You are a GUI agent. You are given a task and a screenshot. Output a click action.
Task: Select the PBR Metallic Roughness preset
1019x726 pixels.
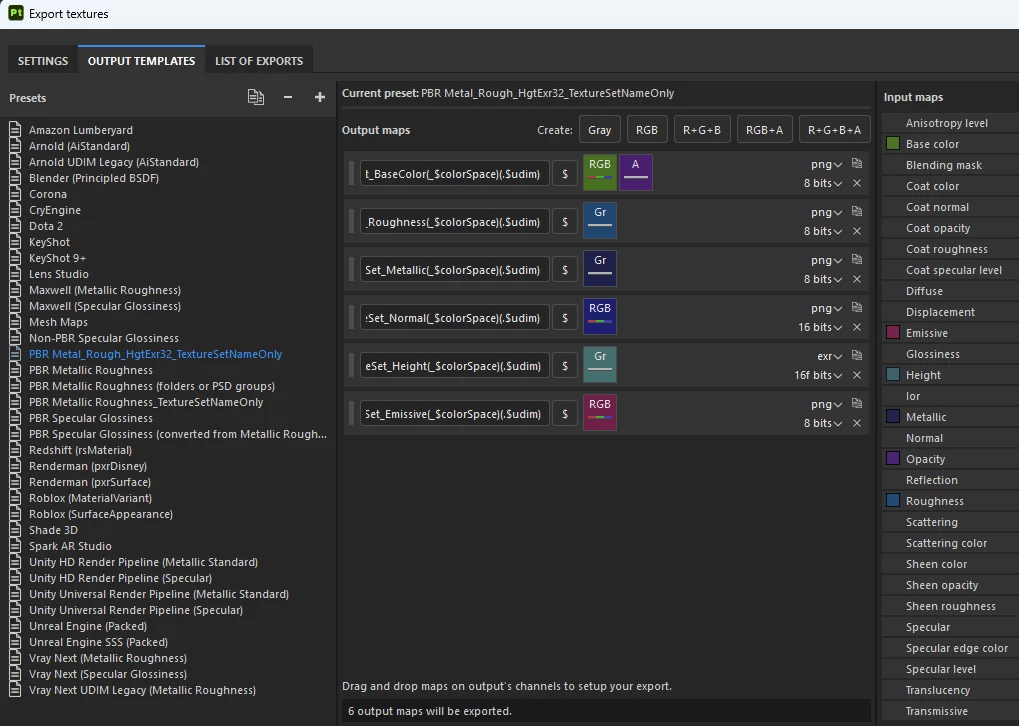click(x=91, y=370)
